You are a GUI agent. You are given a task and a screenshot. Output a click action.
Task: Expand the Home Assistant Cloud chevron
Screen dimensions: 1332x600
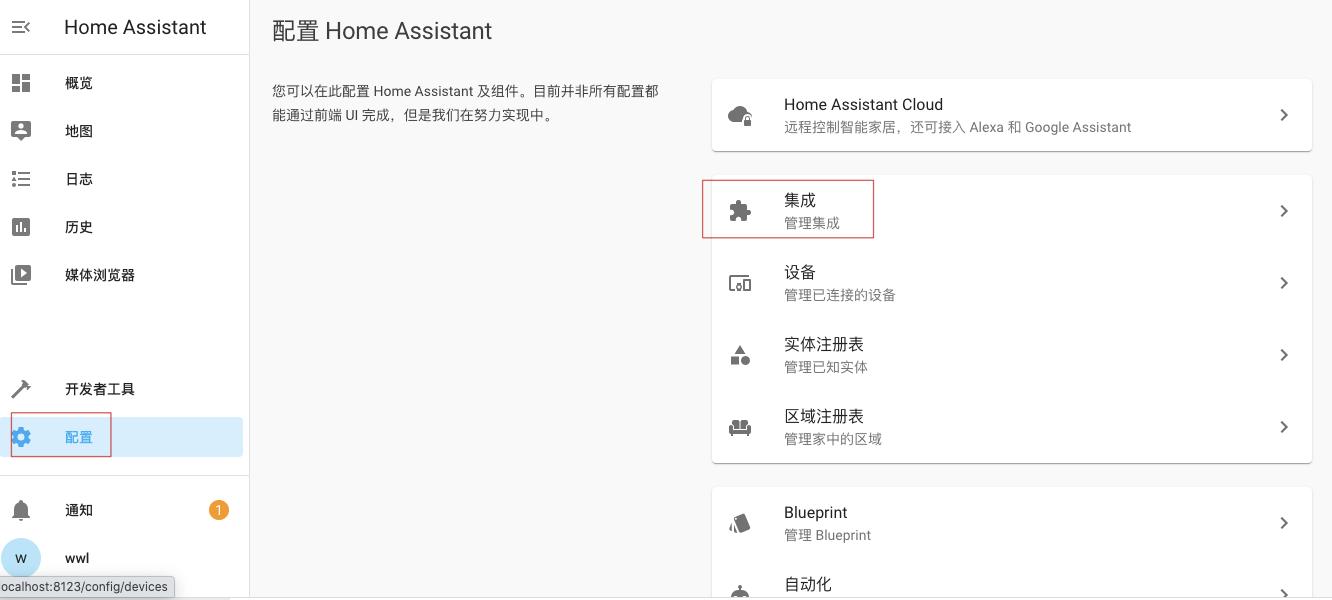pos(1285,114)
